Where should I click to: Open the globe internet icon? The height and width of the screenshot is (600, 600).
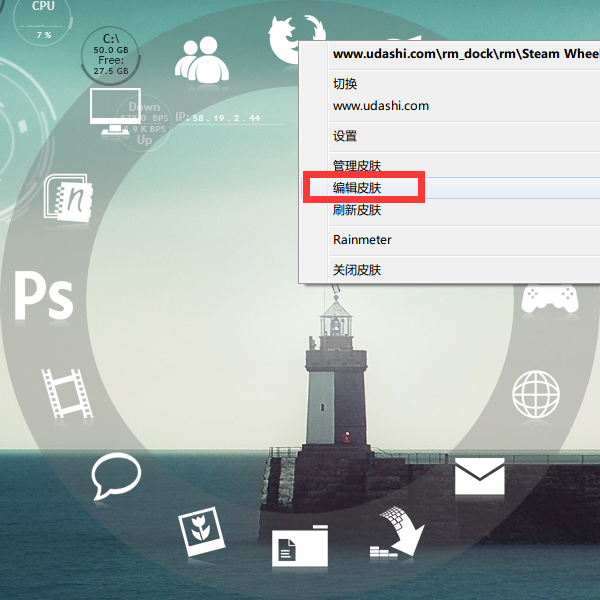point(536,394)
